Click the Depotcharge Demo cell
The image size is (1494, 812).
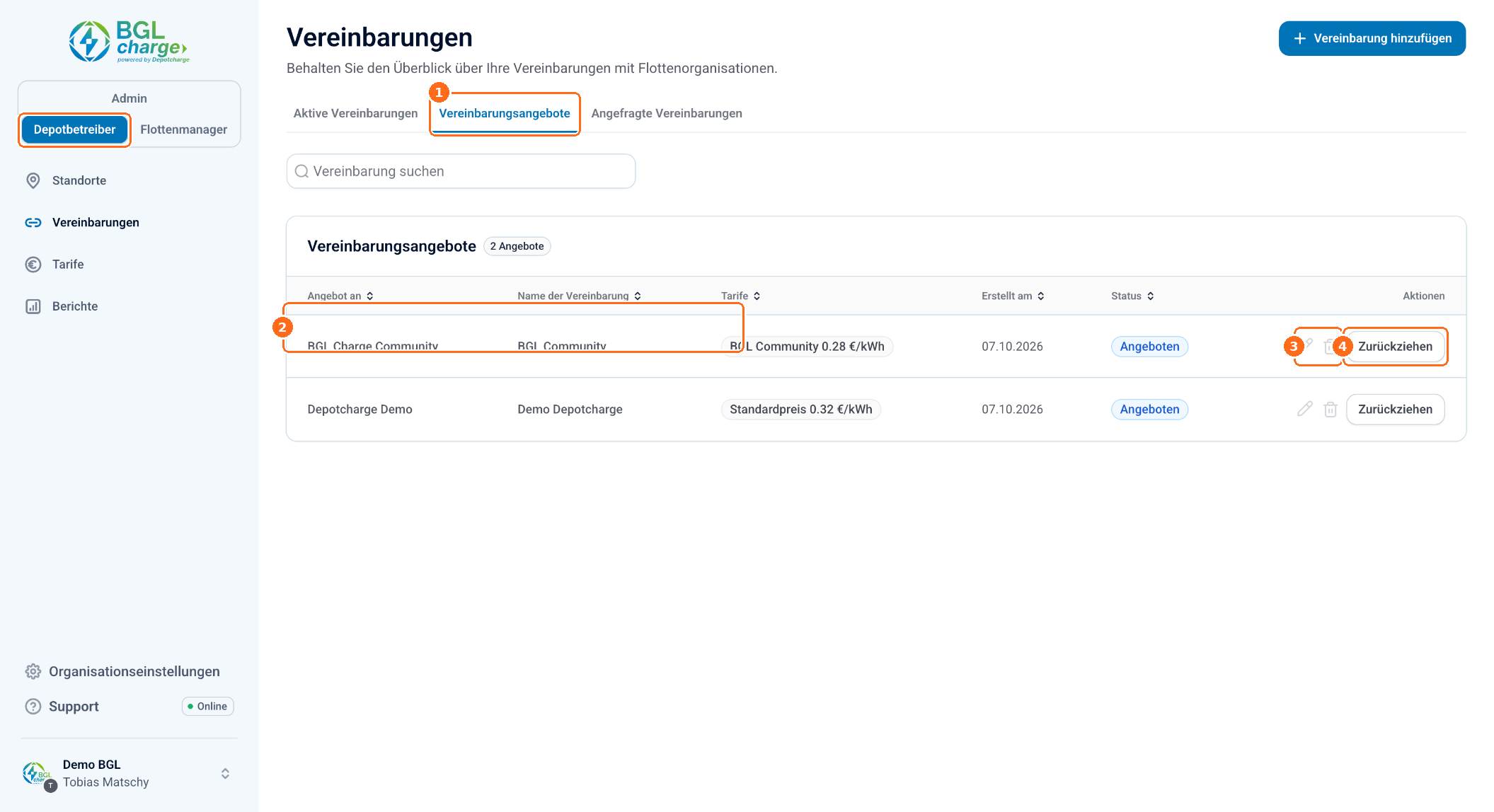[x=360, y=410]
